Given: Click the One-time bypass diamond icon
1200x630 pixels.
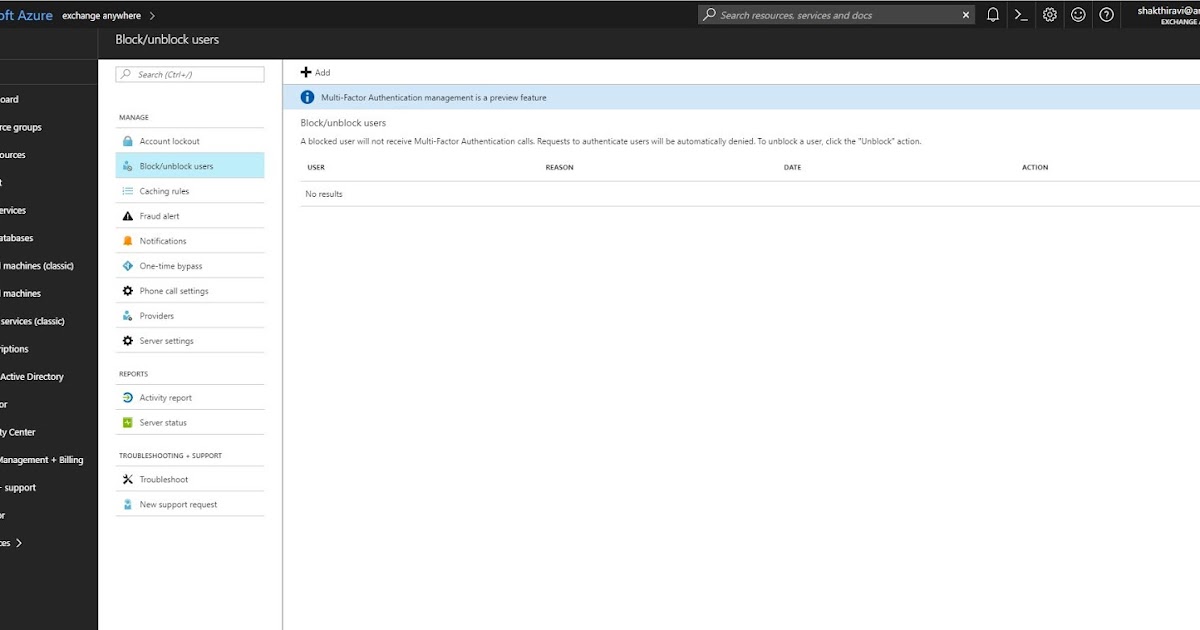Looking at the screenshot, I should (x=128, y=265).
